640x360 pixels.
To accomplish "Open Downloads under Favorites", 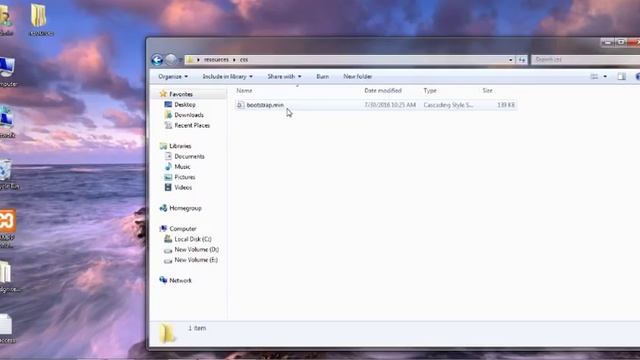I will tap(189, 115).
